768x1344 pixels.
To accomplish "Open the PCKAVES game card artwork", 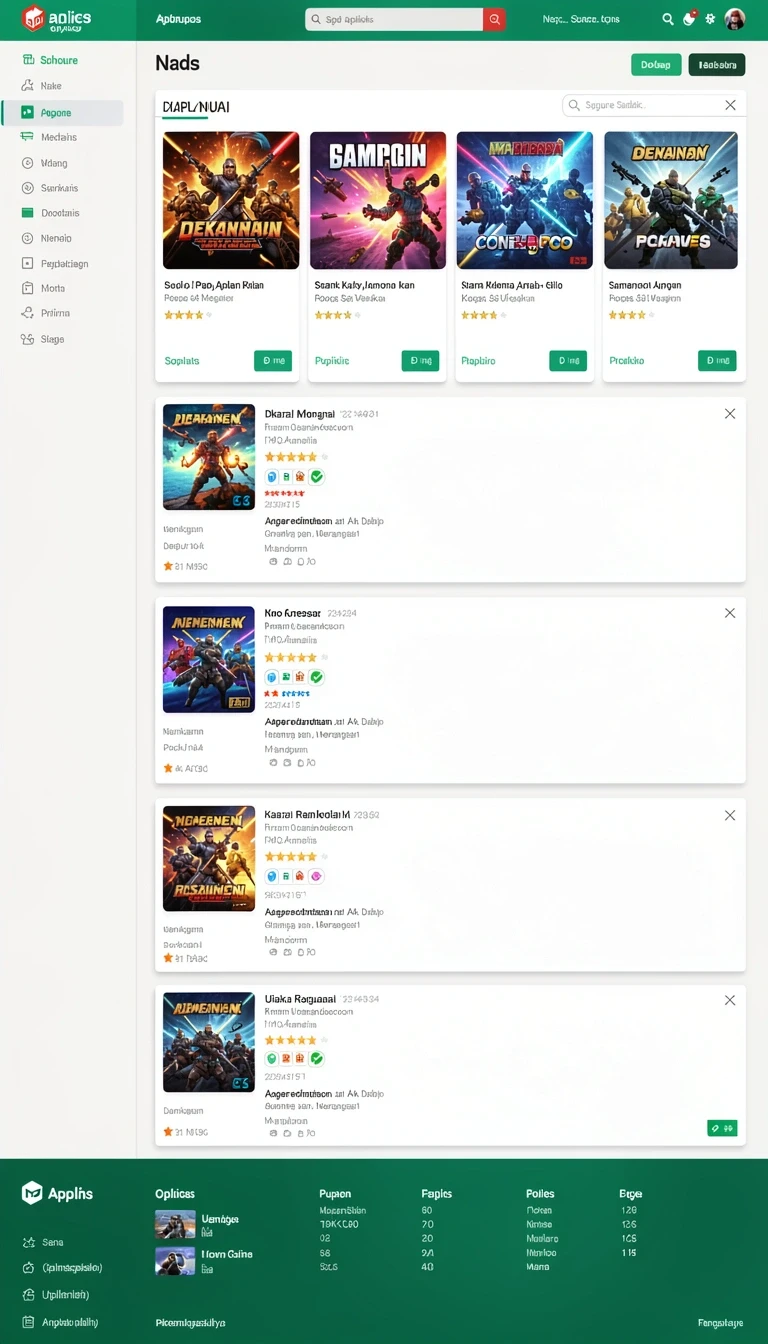I will coord(671,200).
